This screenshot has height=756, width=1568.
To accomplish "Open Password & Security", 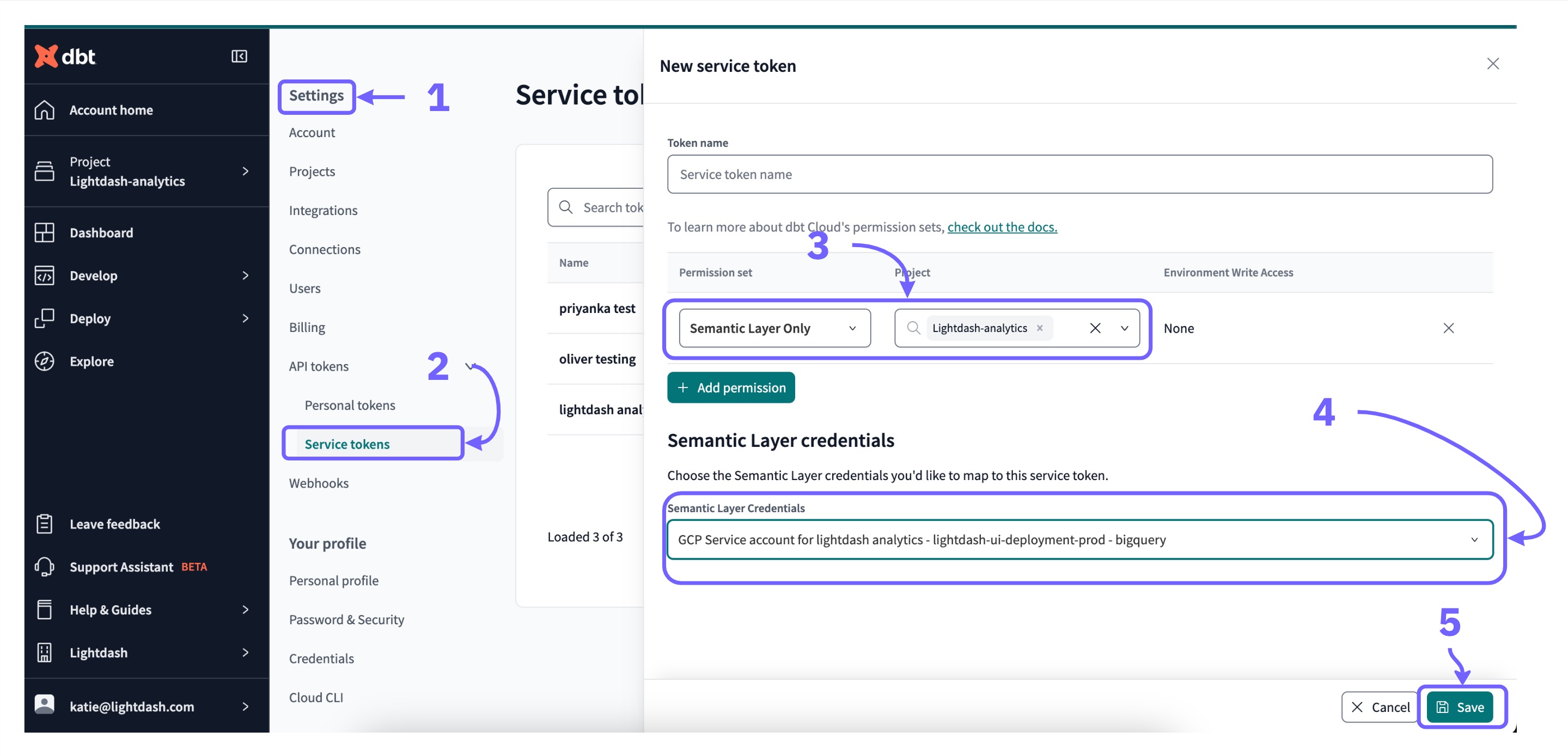I will point(346,619).
